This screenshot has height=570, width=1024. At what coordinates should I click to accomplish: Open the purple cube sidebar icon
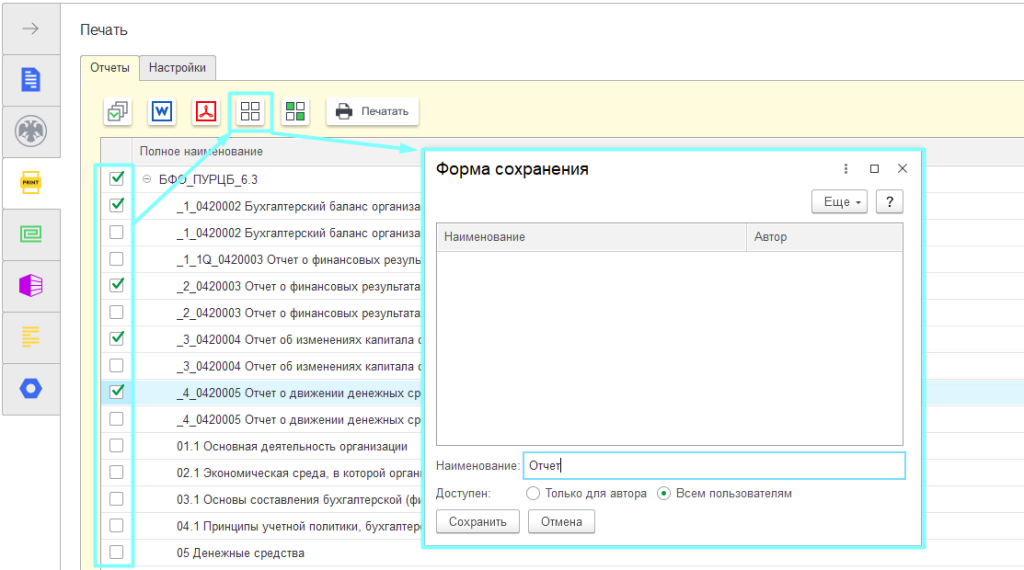pyautogui.click(x=31, y=285)
